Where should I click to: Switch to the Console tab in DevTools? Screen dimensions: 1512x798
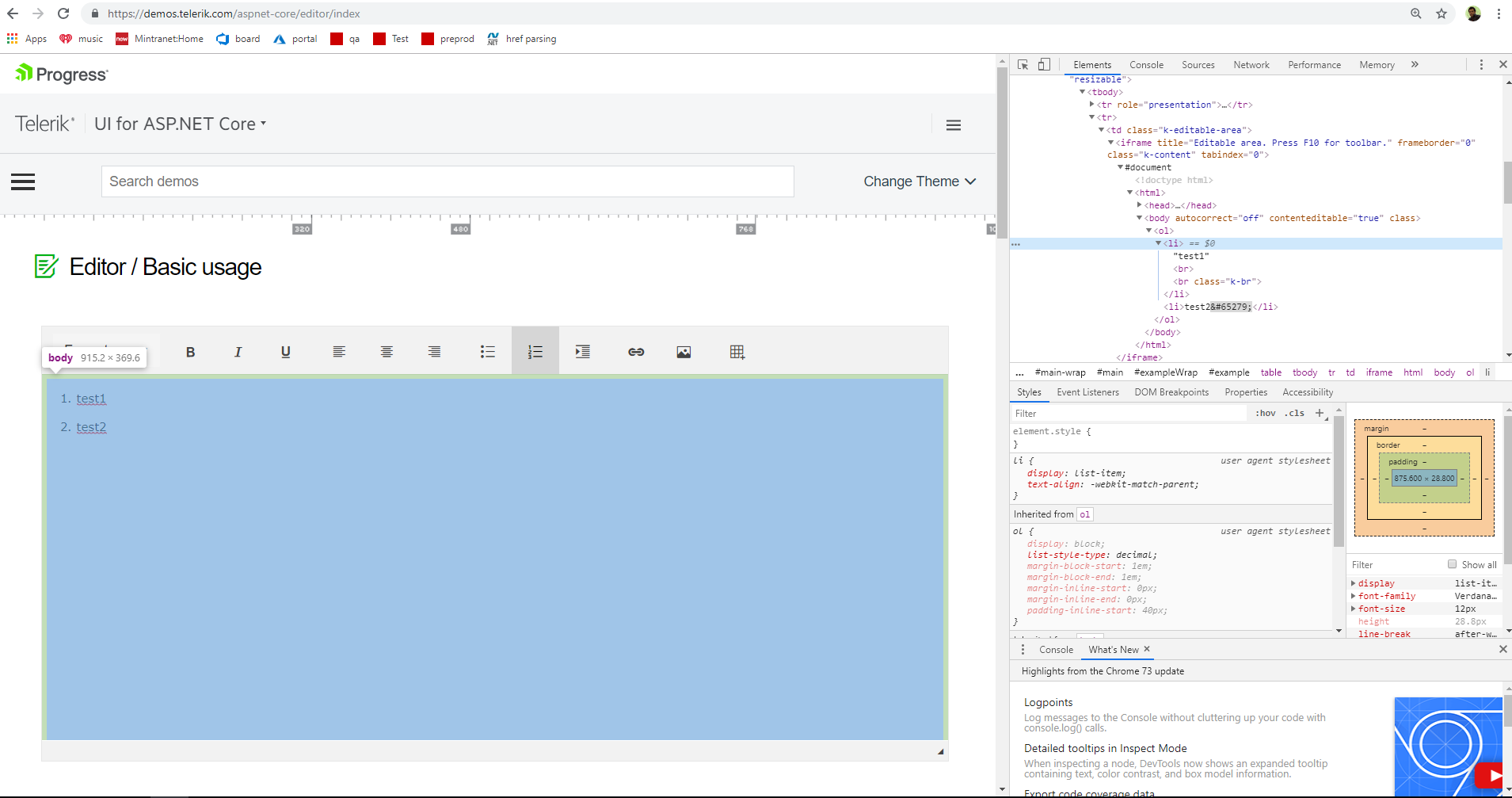(1146, 65)
